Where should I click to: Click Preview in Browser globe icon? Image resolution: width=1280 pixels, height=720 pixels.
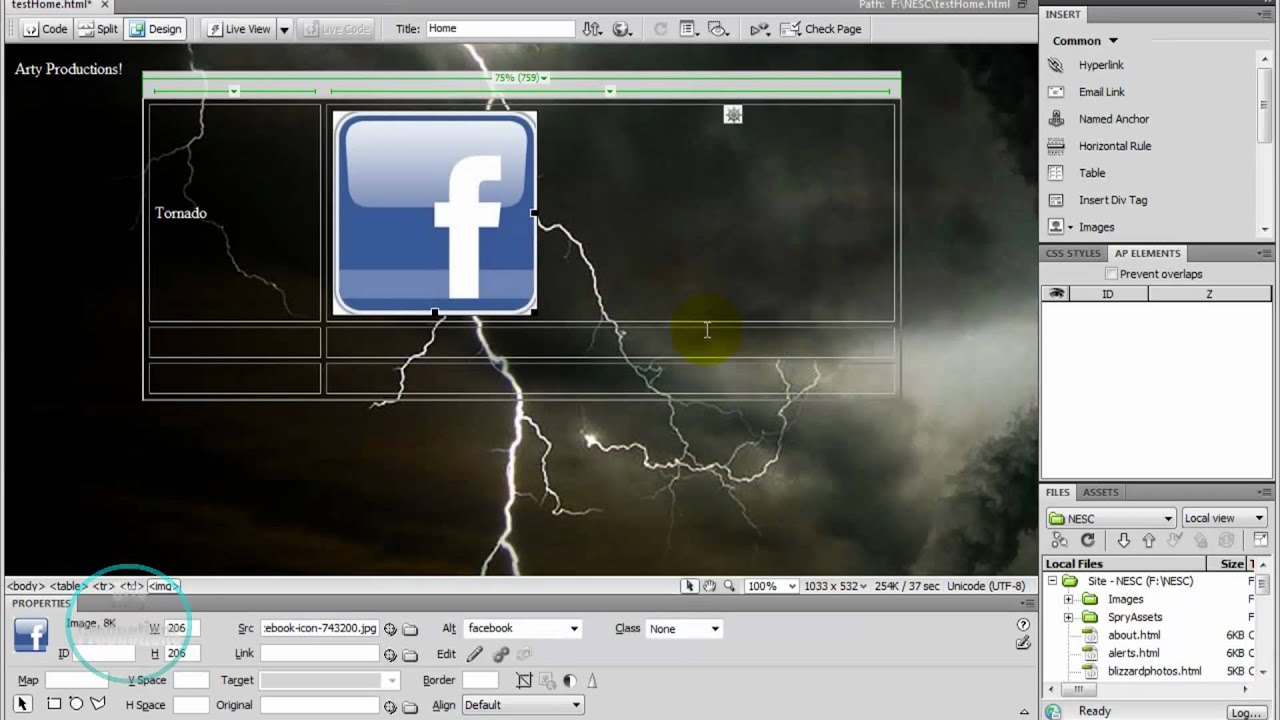point(623,29)
